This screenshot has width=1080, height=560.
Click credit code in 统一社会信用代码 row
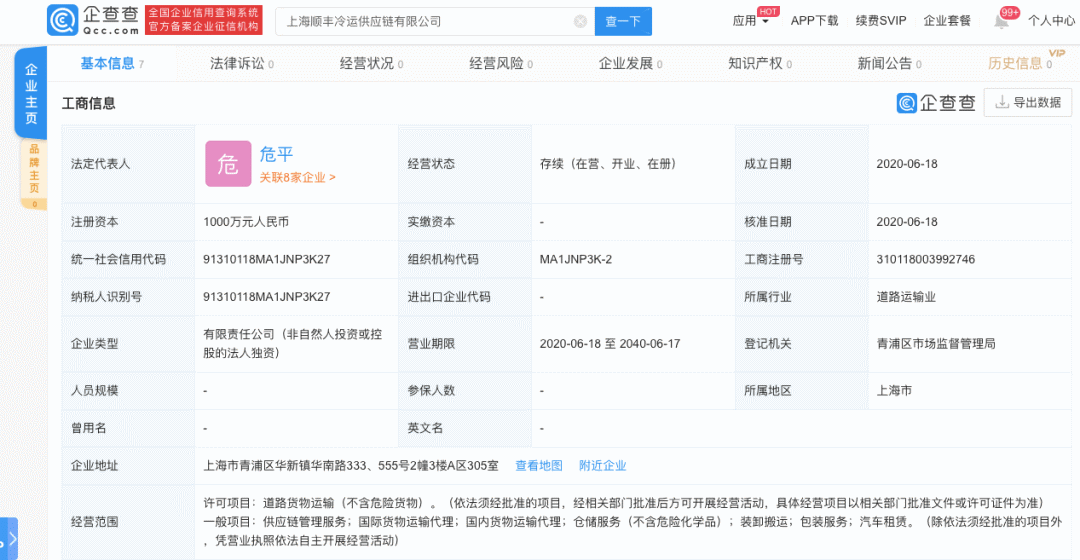click(x=267, y=259)
